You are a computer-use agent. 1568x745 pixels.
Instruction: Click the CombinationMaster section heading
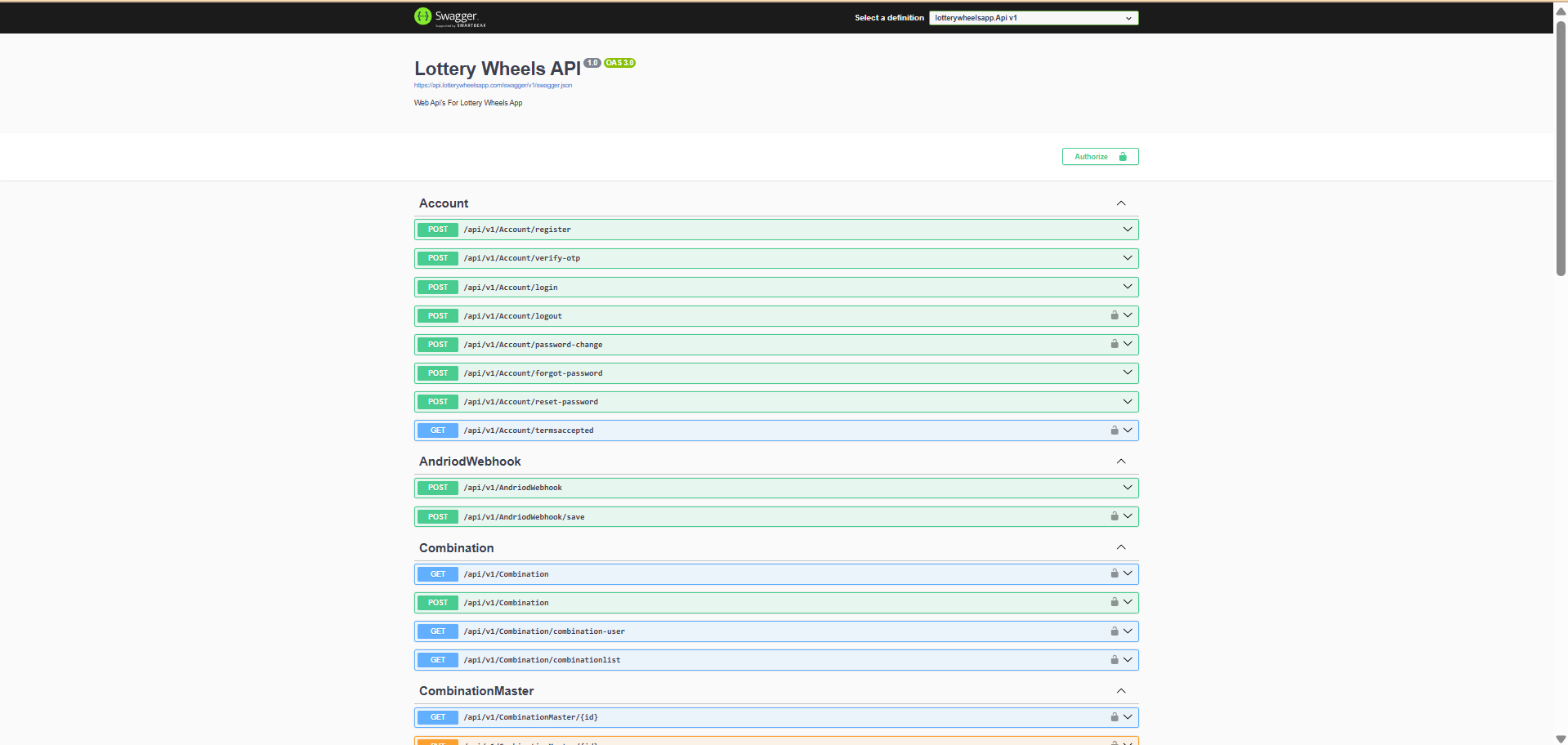pos(476,691)
